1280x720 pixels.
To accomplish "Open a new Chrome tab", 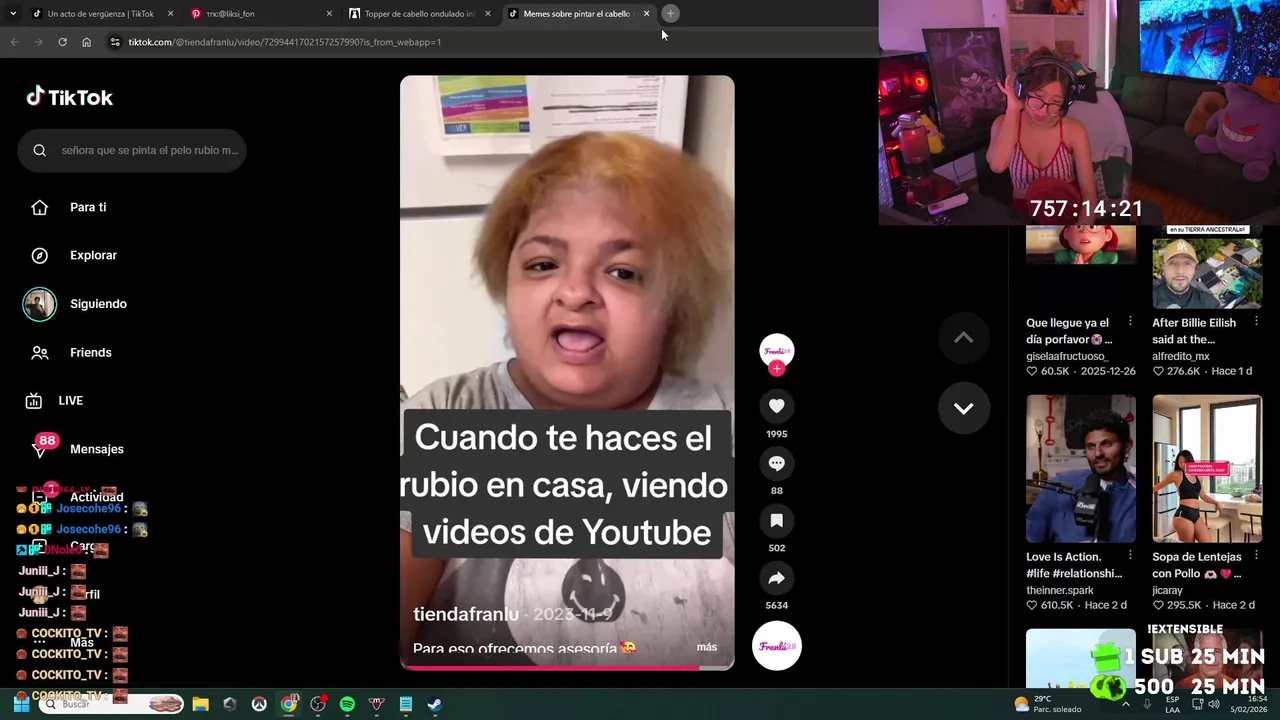I will pyautogui.click(x=670, y=13).
